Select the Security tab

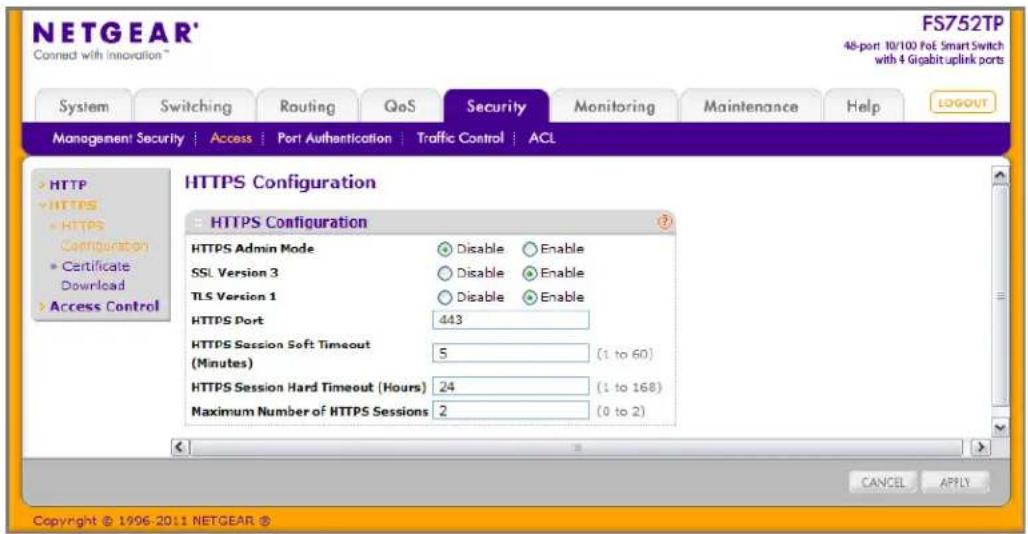click(x=496, y=106)
